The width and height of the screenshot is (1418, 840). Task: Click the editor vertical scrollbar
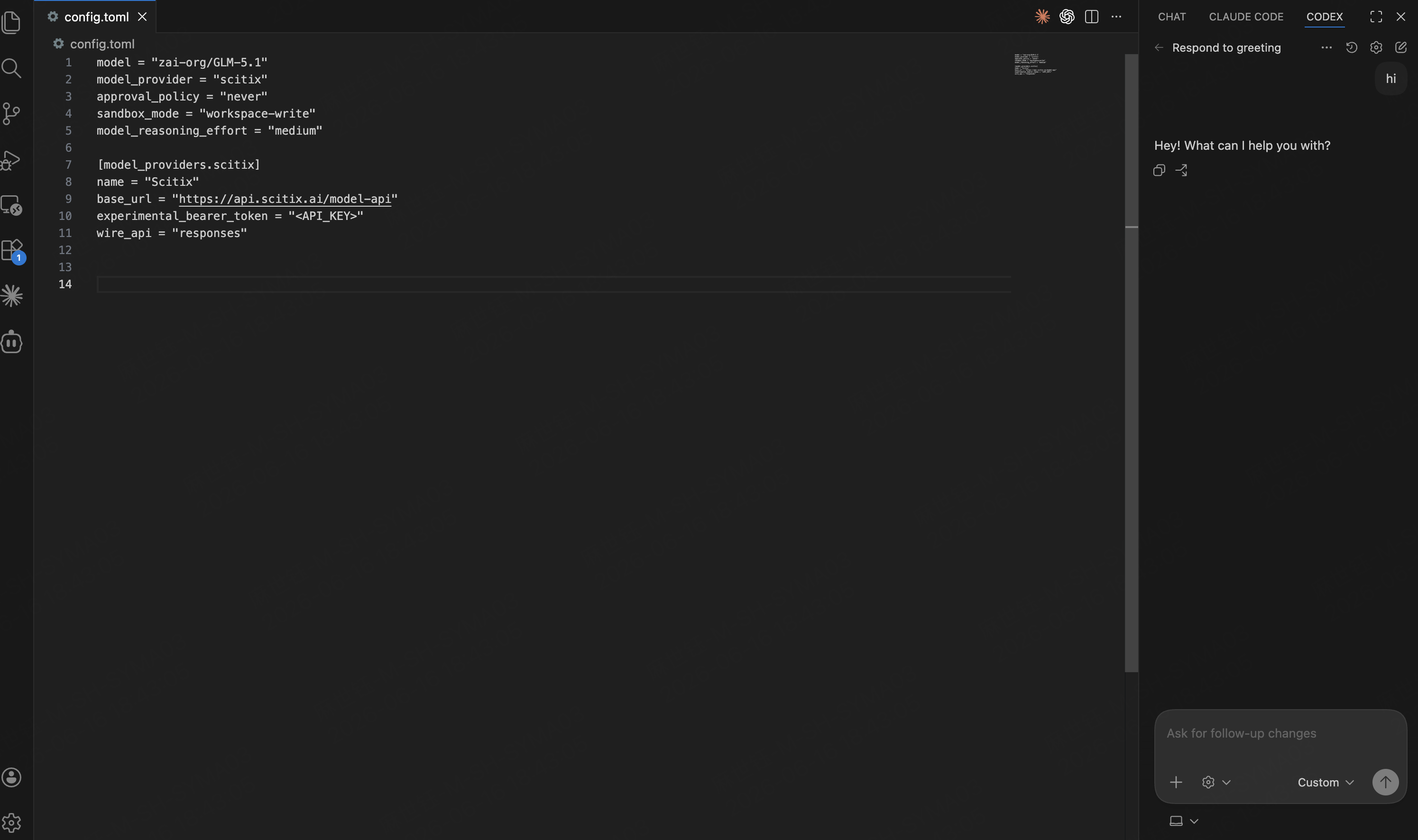(1132, 362)
